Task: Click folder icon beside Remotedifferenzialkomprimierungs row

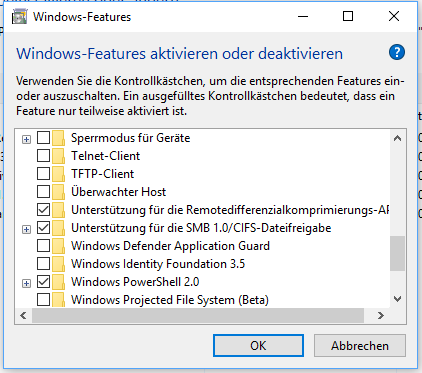Action: pos(58,210)
